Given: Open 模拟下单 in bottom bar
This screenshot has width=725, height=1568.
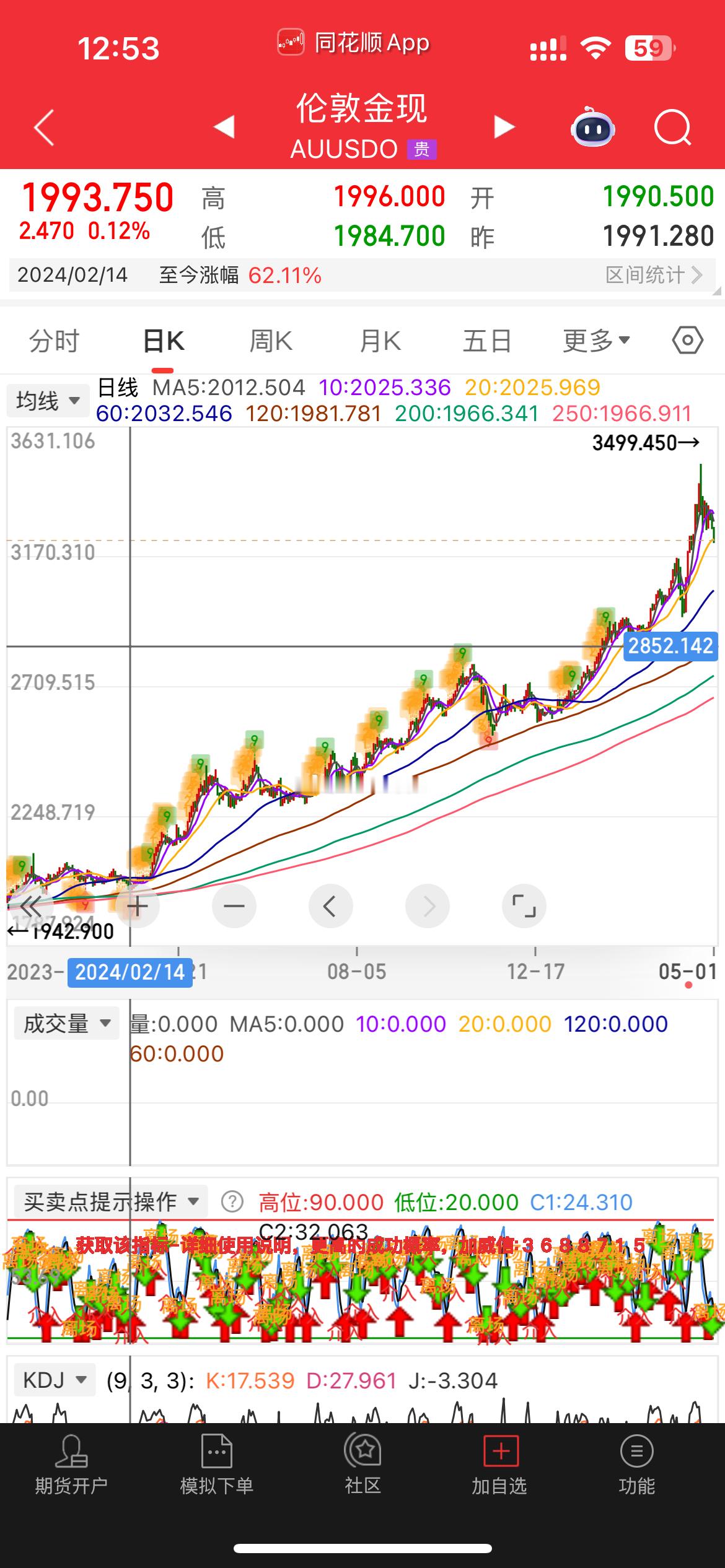Looking at the screenshot, I should pyautogui.click(x=217, y=1466).
